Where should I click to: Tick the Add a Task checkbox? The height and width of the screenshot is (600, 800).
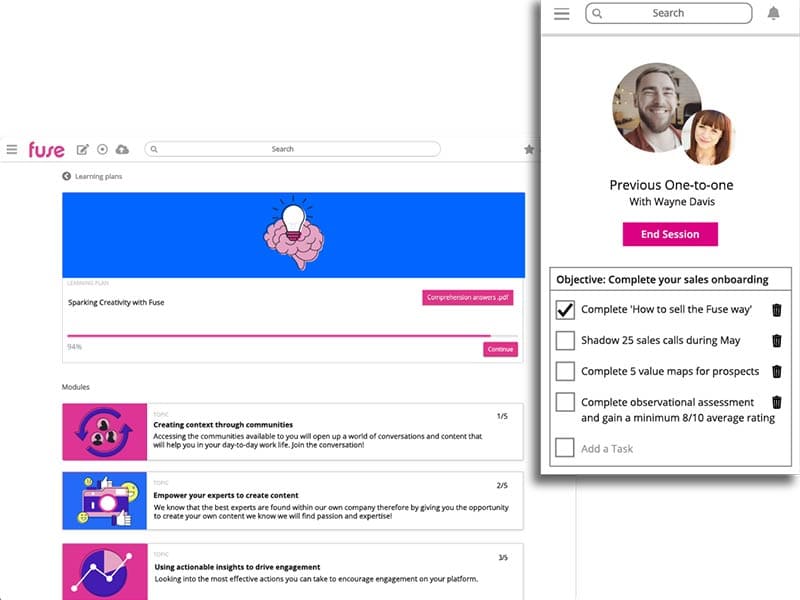(x=565, y=447)
